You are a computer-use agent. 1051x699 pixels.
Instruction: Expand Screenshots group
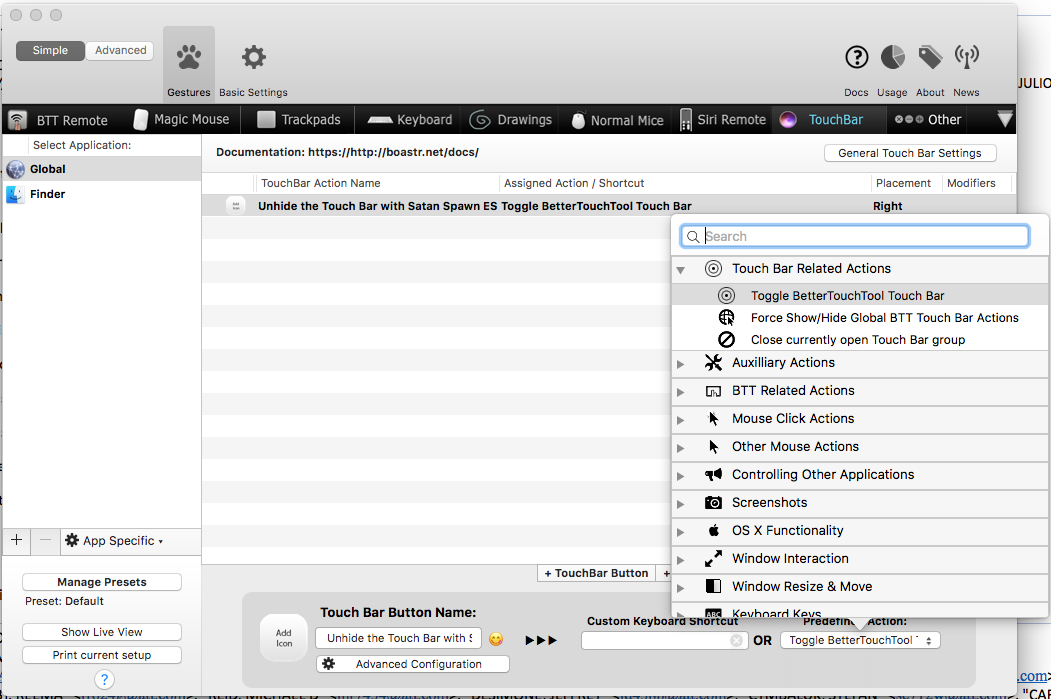click(x=681, y=504)
